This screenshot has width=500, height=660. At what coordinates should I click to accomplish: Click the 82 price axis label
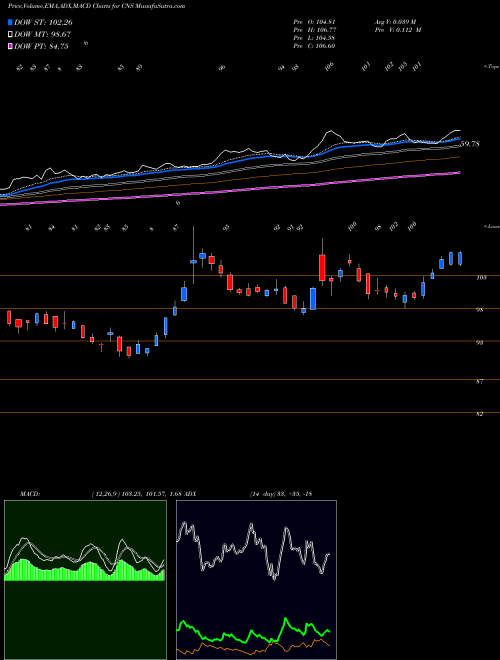[480, 414]
